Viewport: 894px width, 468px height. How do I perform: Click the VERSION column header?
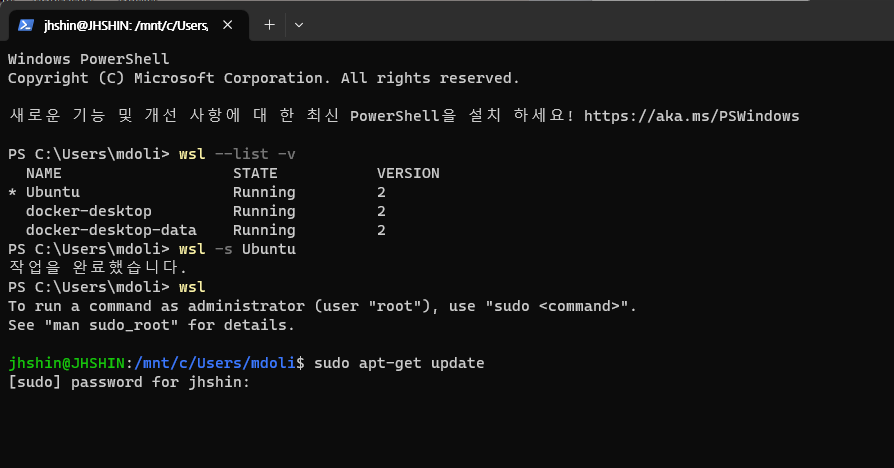(408, 173)
